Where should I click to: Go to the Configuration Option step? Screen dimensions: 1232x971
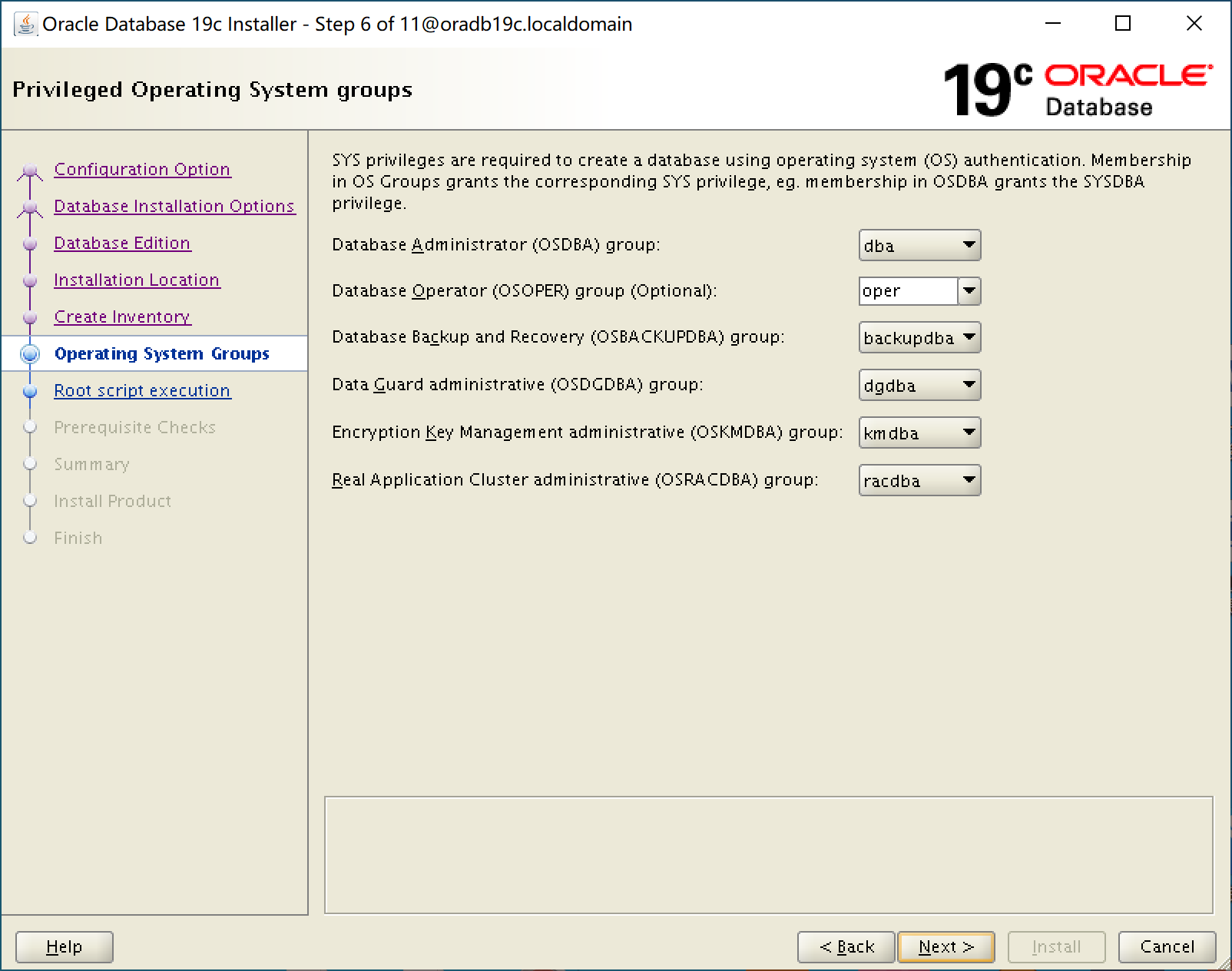point(142,169)
